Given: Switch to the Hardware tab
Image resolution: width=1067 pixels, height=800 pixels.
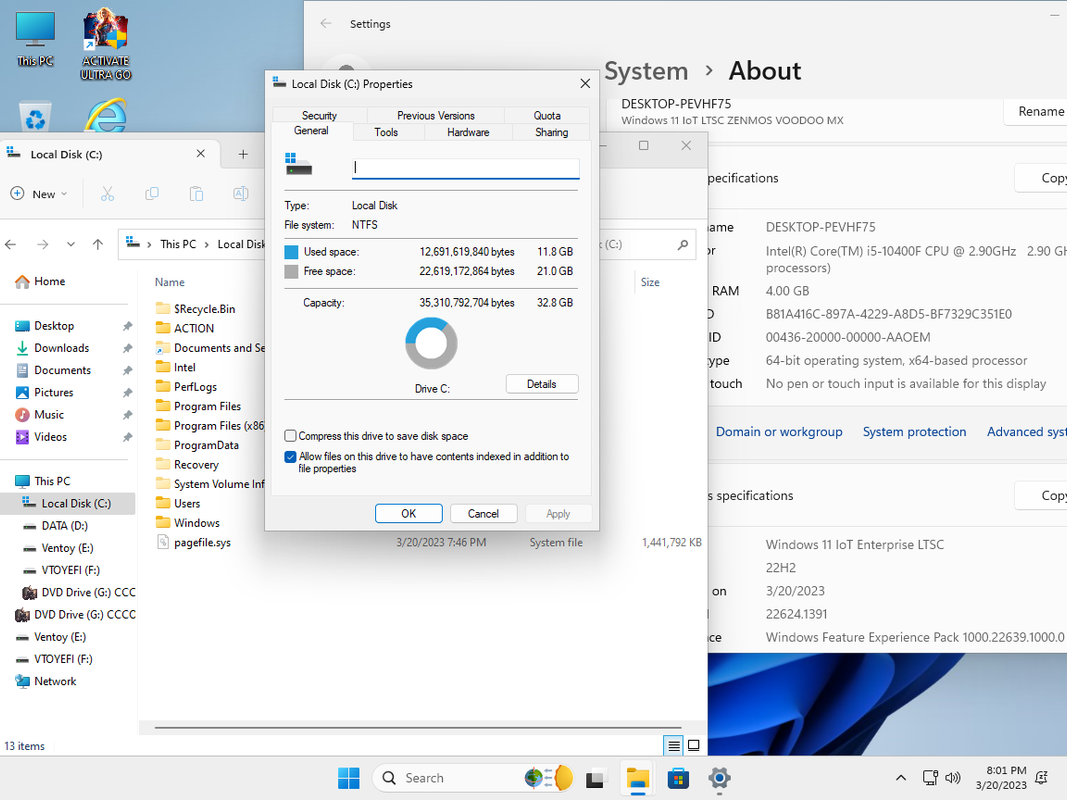Looking at the screenshot, I should pos(468,133).
